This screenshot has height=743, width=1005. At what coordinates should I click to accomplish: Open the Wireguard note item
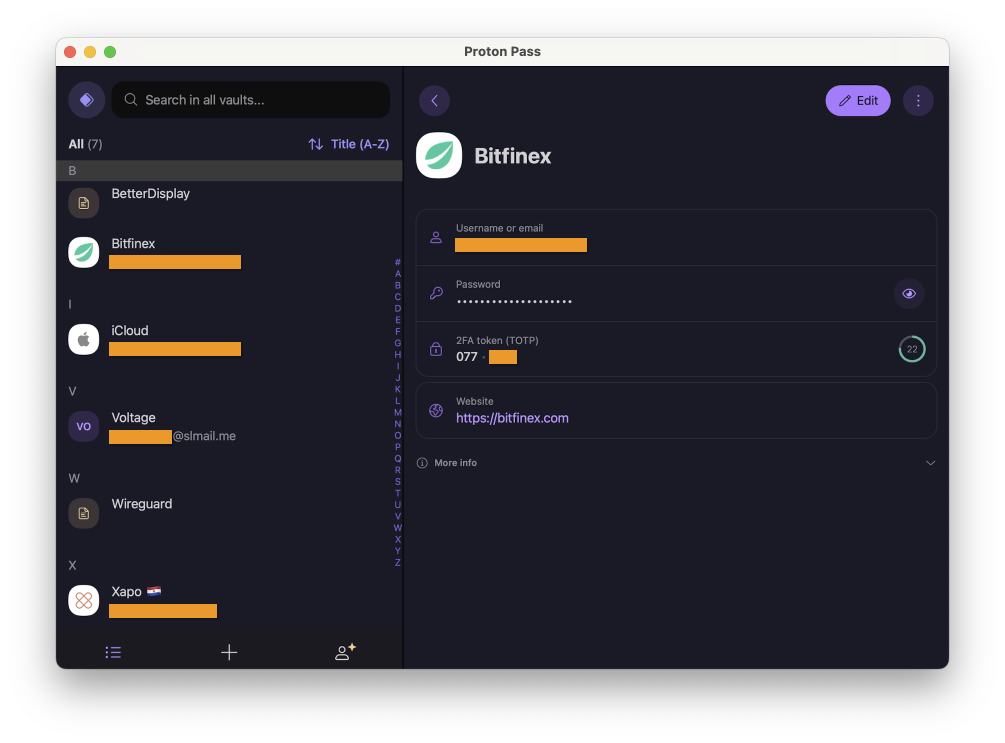point(229,513)
